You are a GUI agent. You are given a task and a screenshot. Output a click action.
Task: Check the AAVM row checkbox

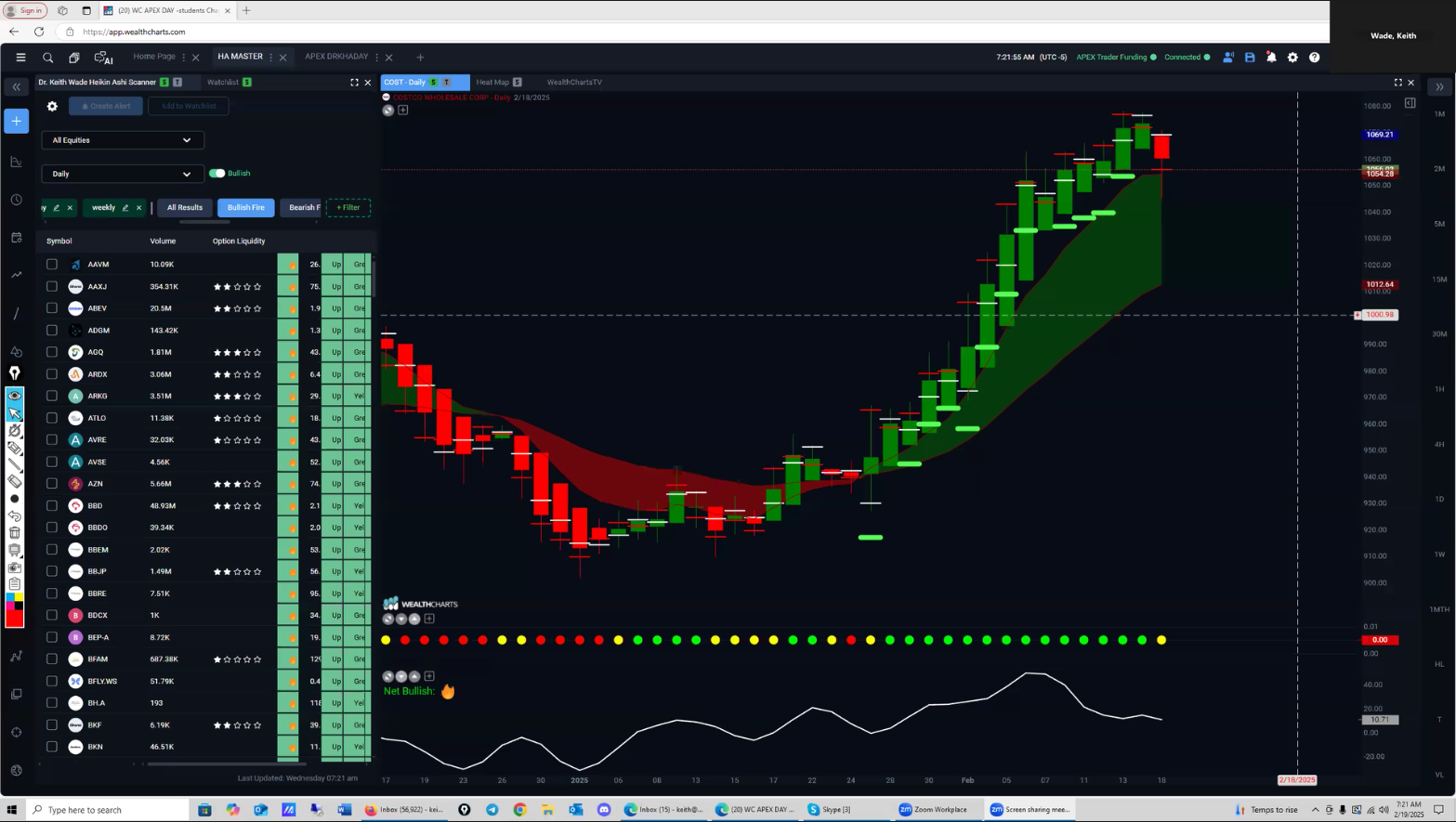[x=52, y=265]
